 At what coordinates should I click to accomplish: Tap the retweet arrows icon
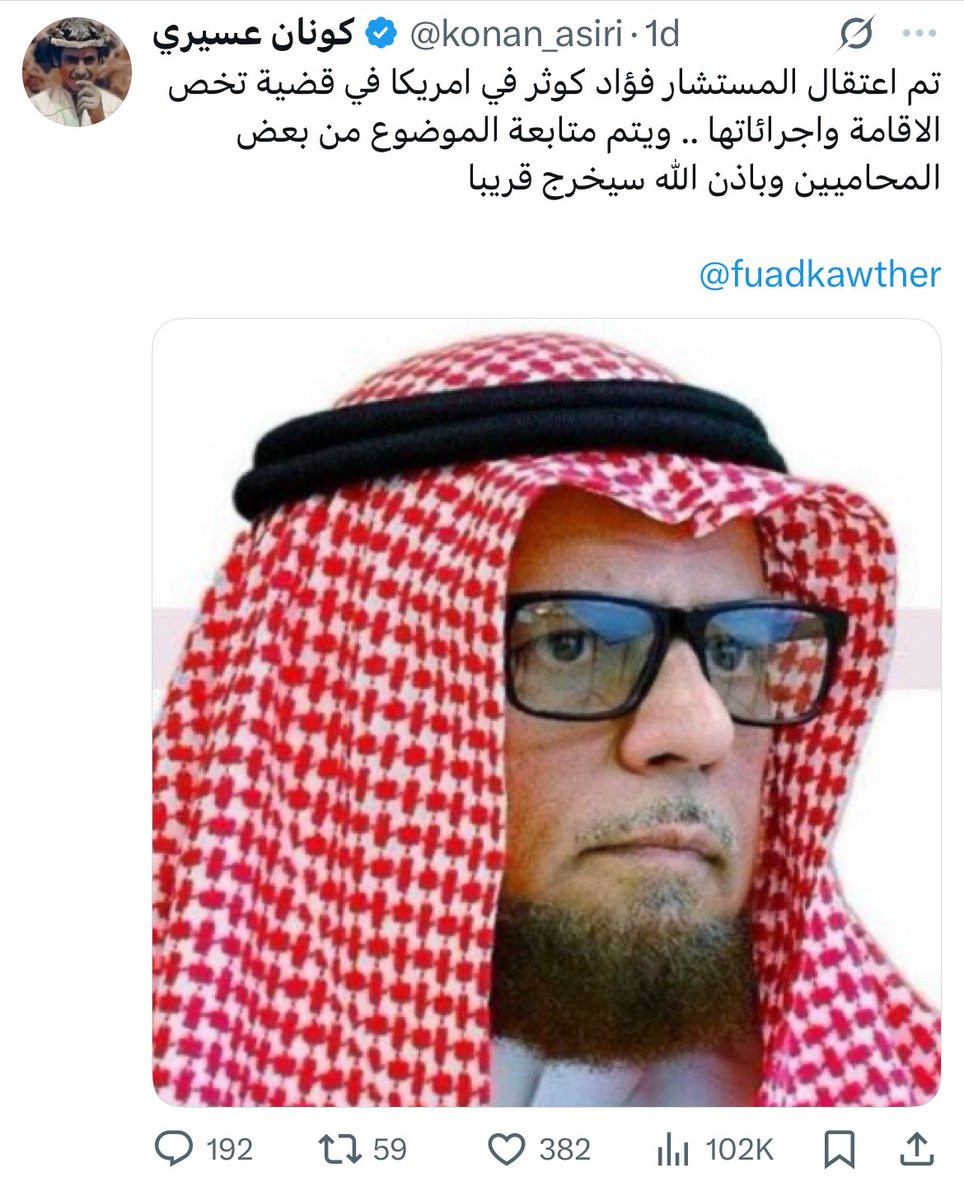click(341, 1150)
